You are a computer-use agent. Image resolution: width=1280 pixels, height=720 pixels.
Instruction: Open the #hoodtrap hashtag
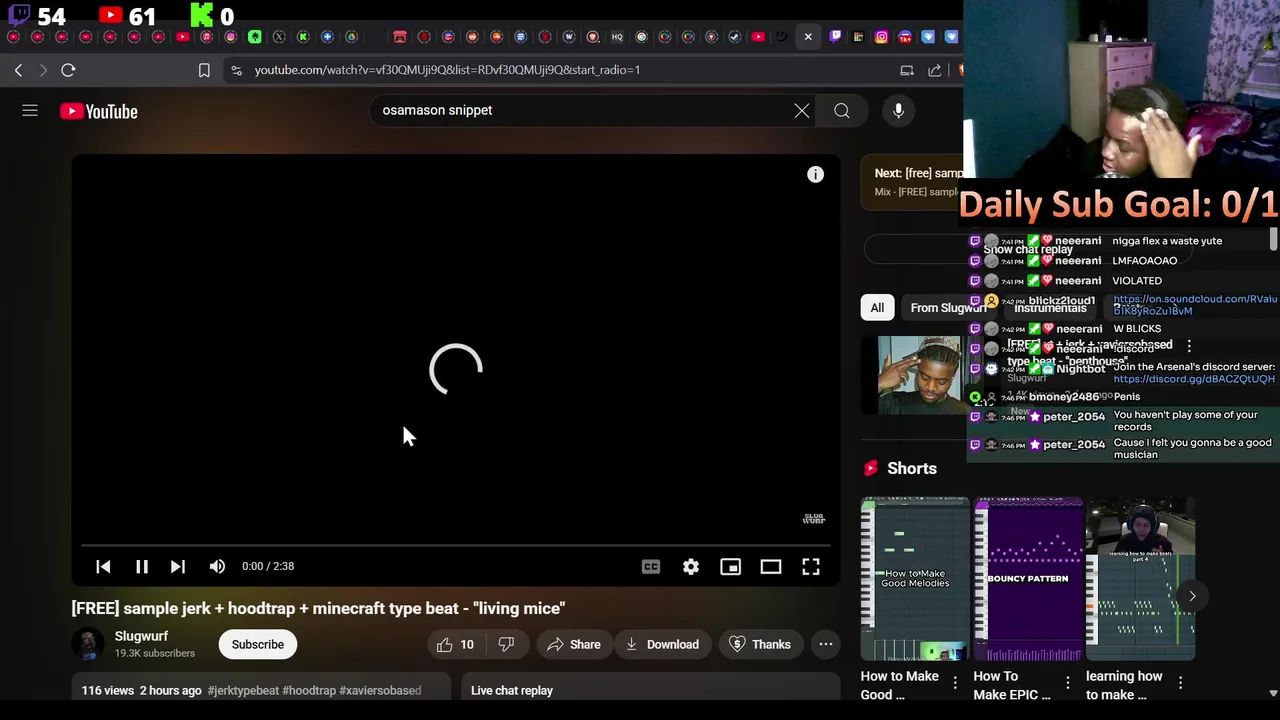pos(309,690)
